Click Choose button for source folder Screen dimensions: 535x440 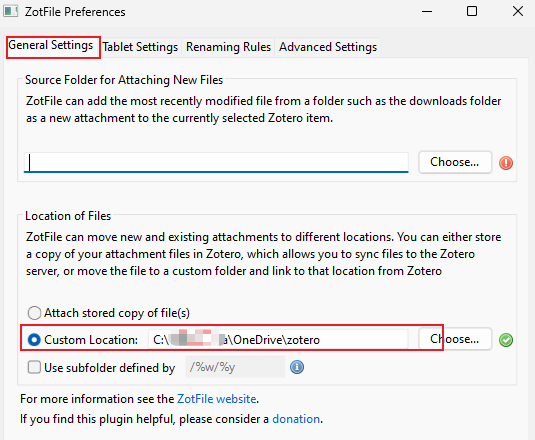coord(455,162)
